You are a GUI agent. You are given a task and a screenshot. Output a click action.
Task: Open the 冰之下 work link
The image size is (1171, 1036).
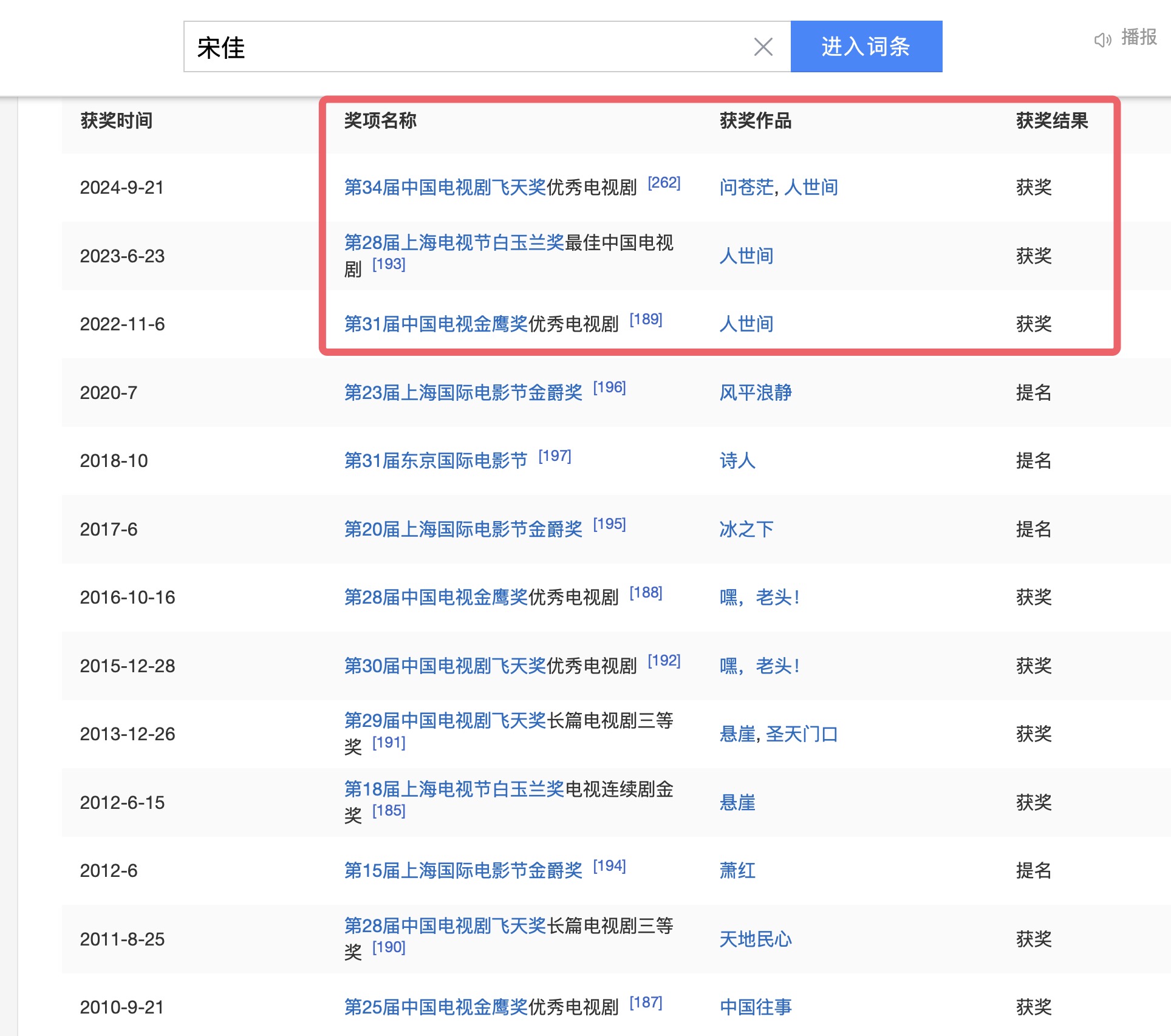point(746,530)
